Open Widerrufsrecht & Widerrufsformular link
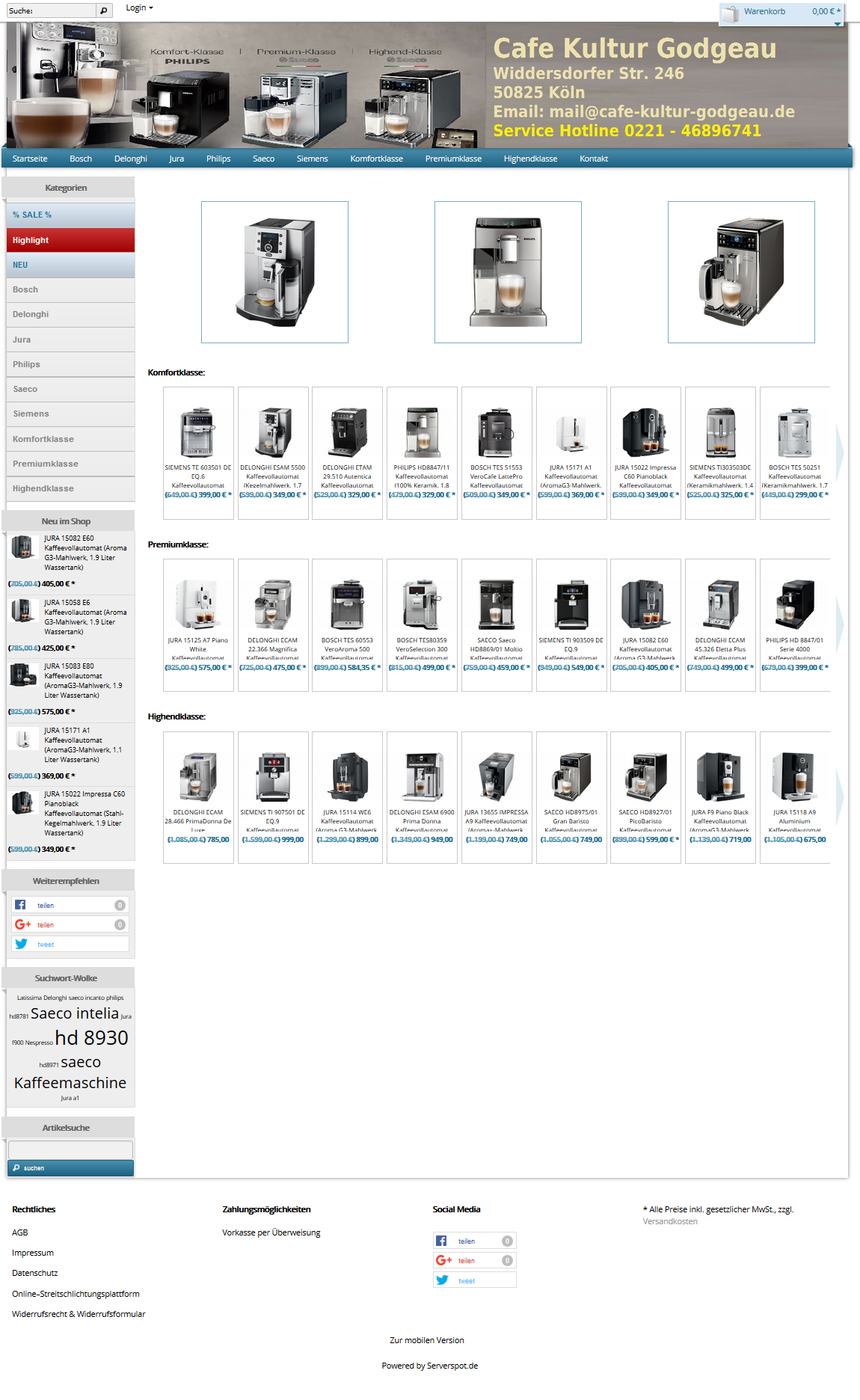860x1400 pixels. (79, 1314)
